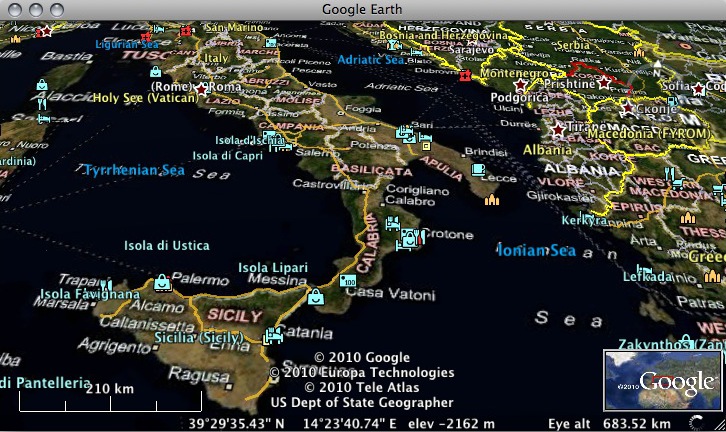Viewport: 726px width, 432px height.
Task: Open the red hospital icon near Dubrovnik
Action: point(465,75)
